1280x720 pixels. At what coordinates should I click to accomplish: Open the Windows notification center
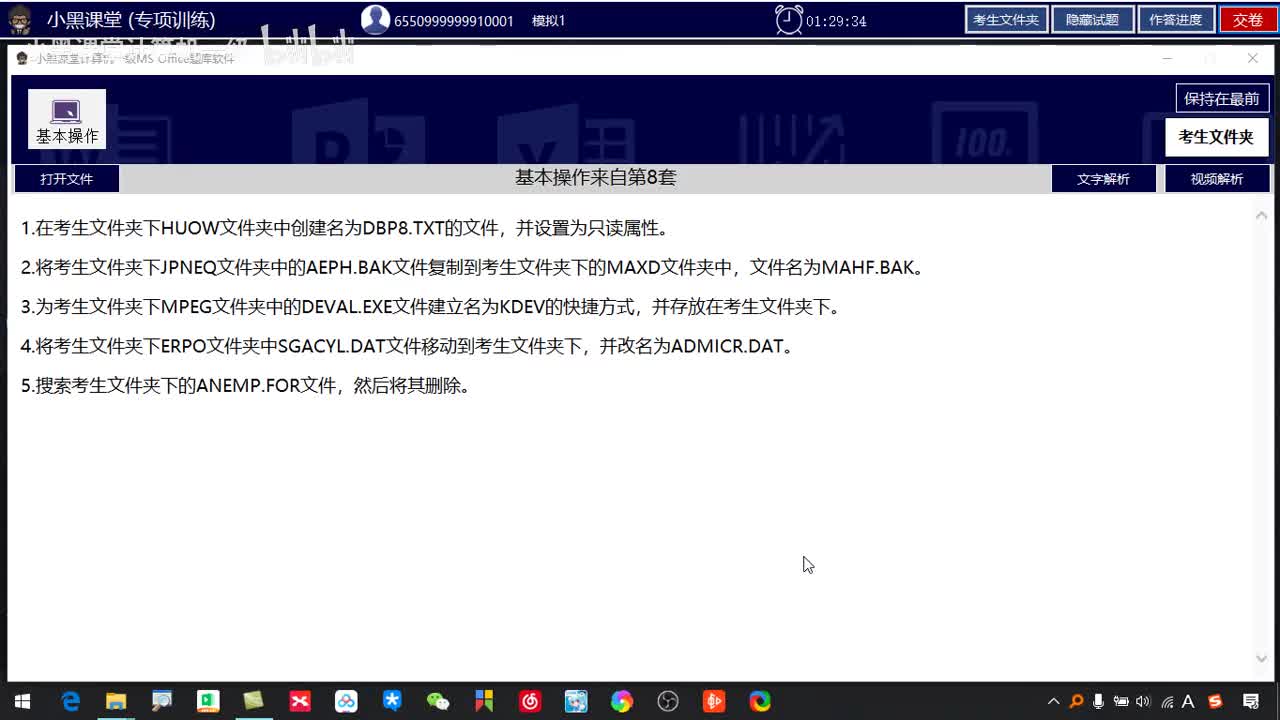tap(1250, 701)
